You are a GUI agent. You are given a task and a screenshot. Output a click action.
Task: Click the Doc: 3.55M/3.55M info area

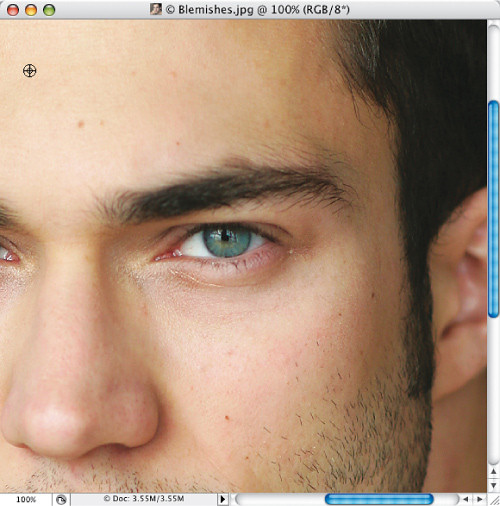tap(144, 499)
